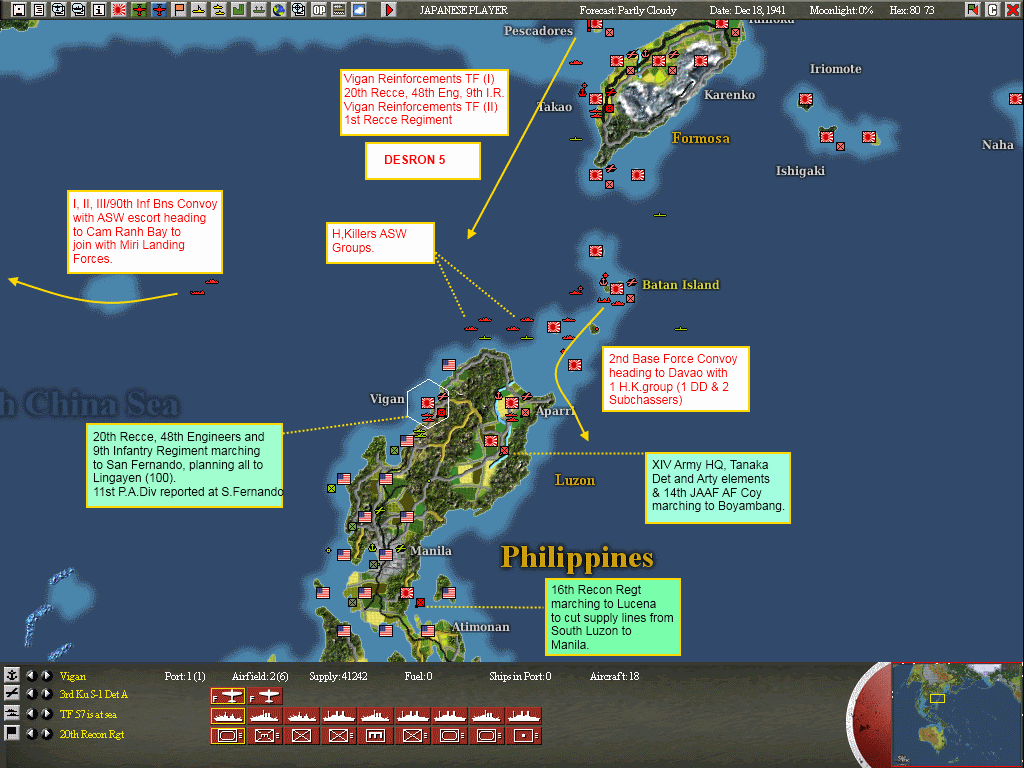Open the single yellow ship icon
This screenshot has height=768, width=1024.
pos(199,10)
